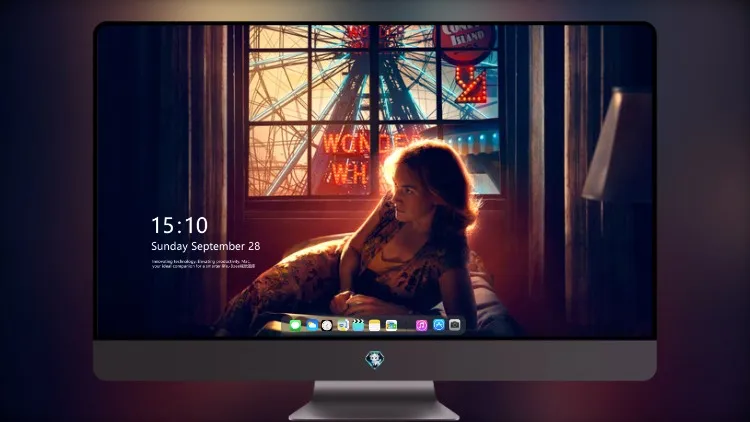Open the photo widgets app in the dock
The width and height of the screenshot is (750, 422).
[391, 325]
